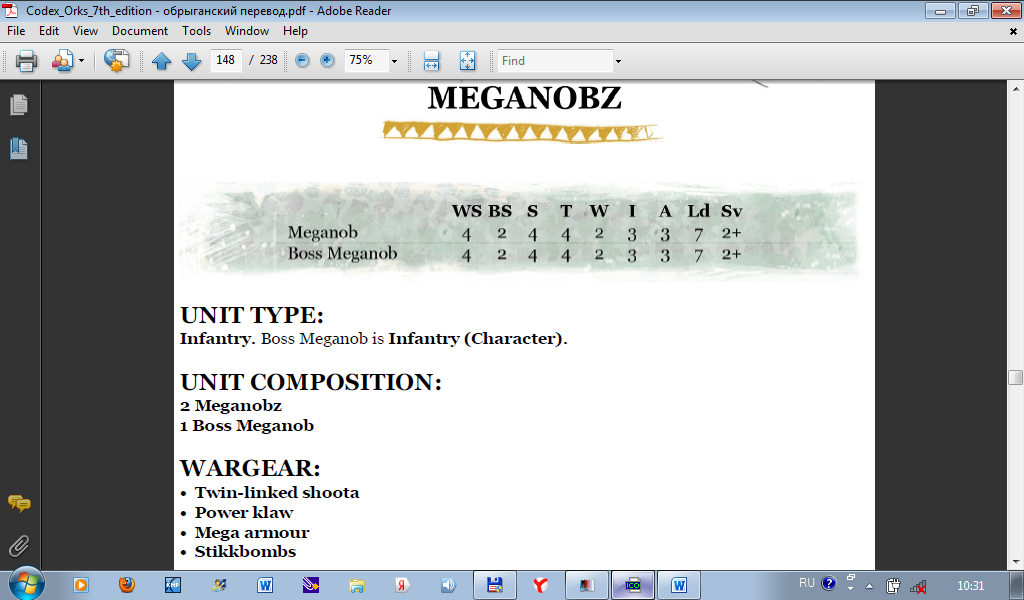Click inside the Find search box
This screenshot has height=600, width=1024.
coord(555,61)
